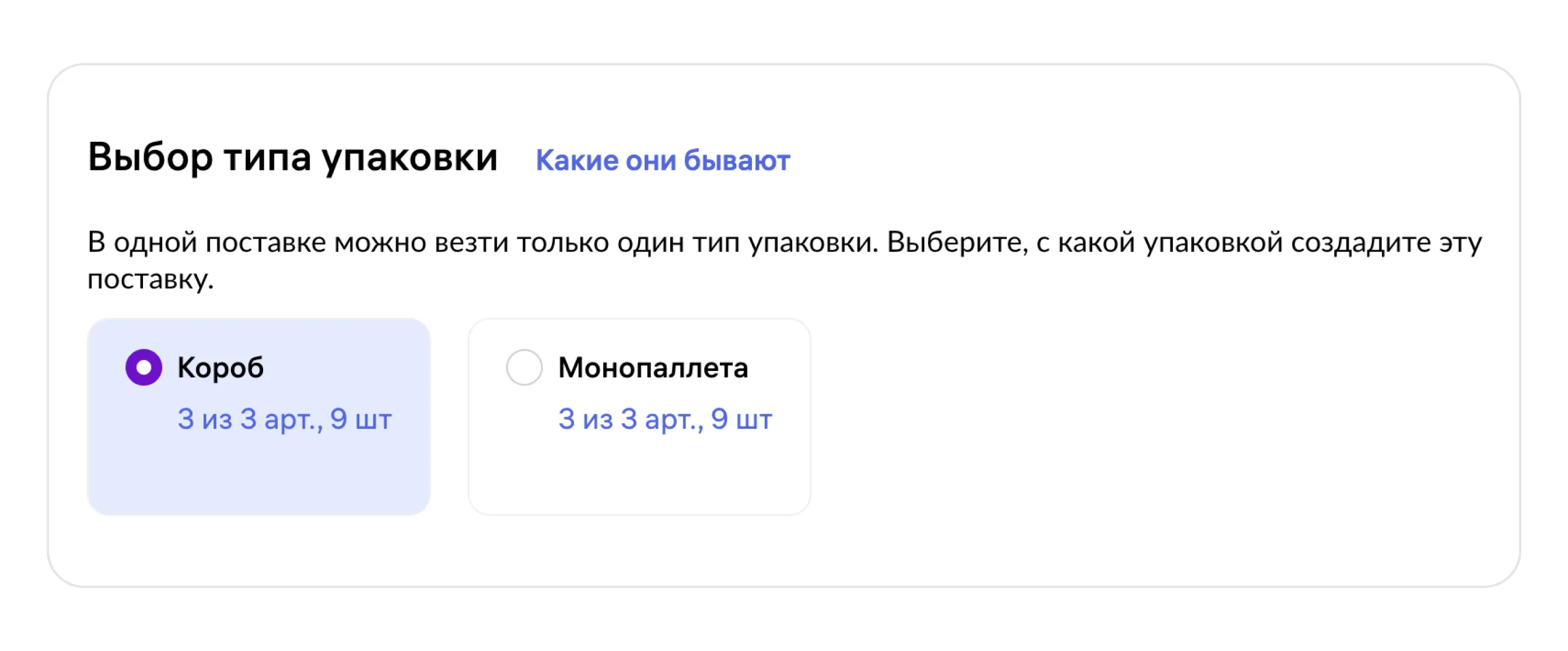Click "3 из 3 арт., 9 шт" in Короб card

tap(284, 419)
